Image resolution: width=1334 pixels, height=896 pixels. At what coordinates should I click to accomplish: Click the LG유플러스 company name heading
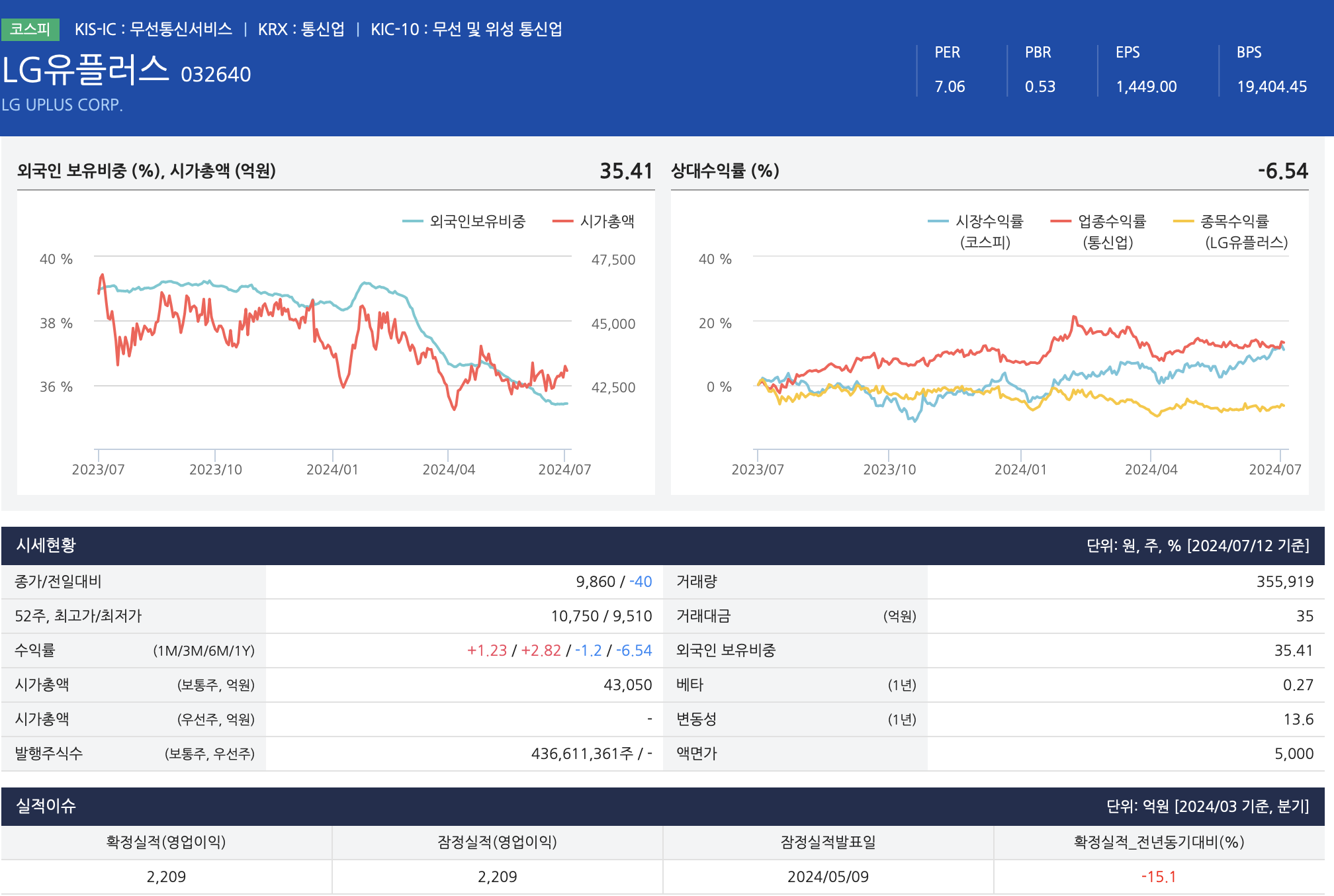pos(86,71)
